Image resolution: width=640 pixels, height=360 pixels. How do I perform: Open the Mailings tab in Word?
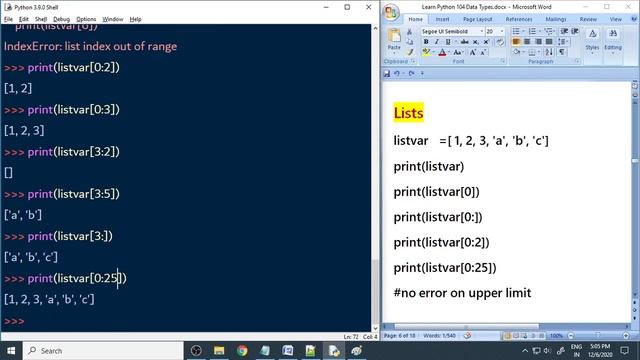point(556,19)
